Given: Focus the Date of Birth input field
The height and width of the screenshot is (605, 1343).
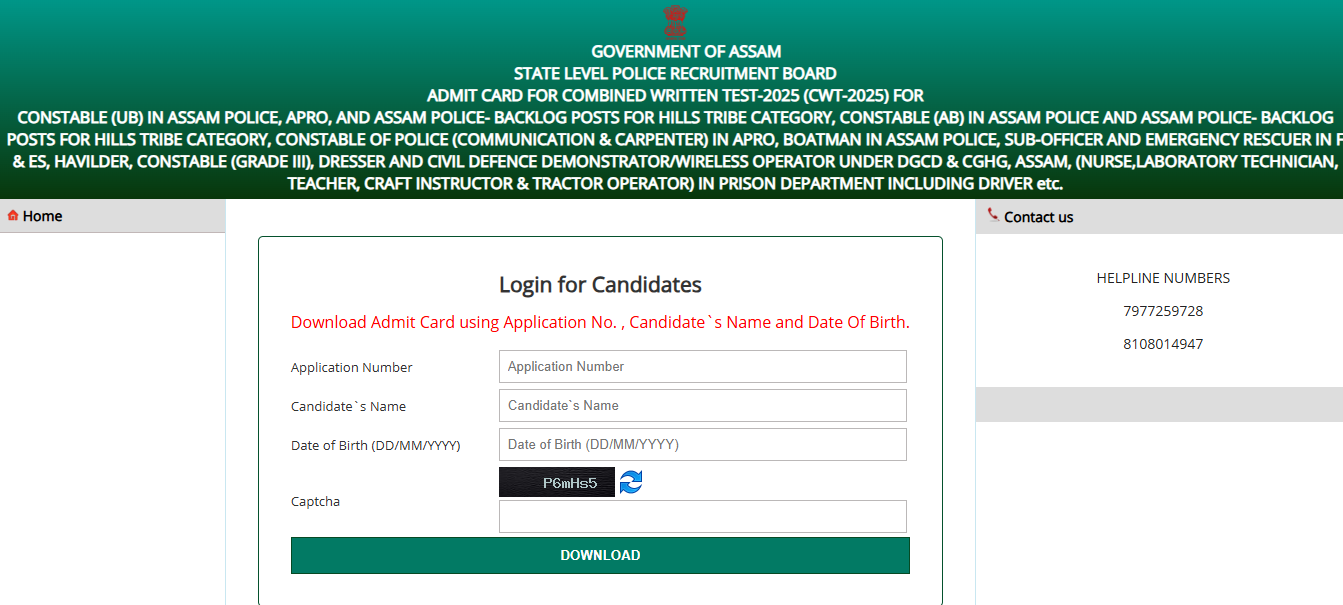Looking at the screenshot, I should coord(703,444).
